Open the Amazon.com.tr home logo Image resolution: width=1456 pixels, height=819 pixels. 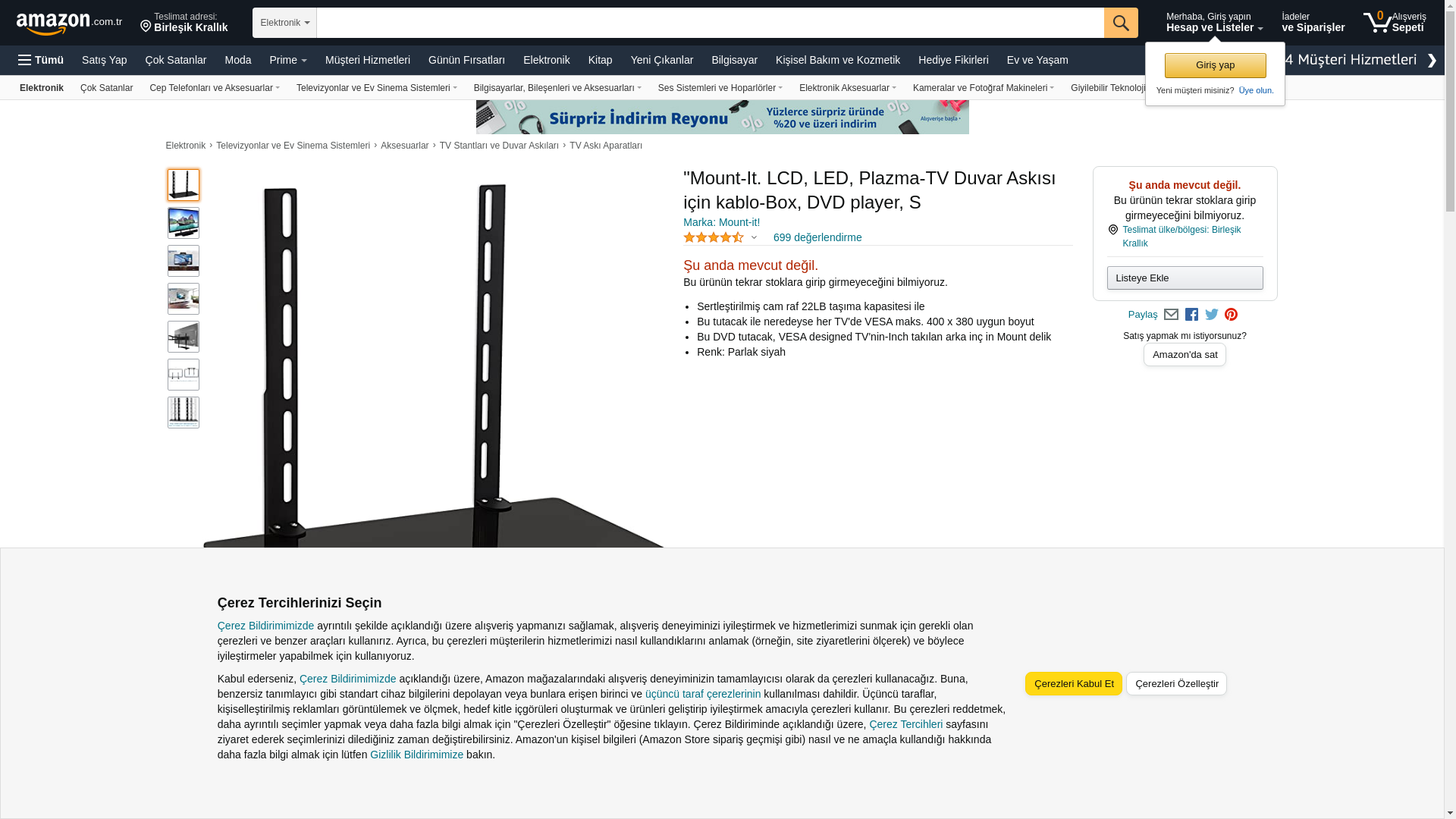point(69,24)
